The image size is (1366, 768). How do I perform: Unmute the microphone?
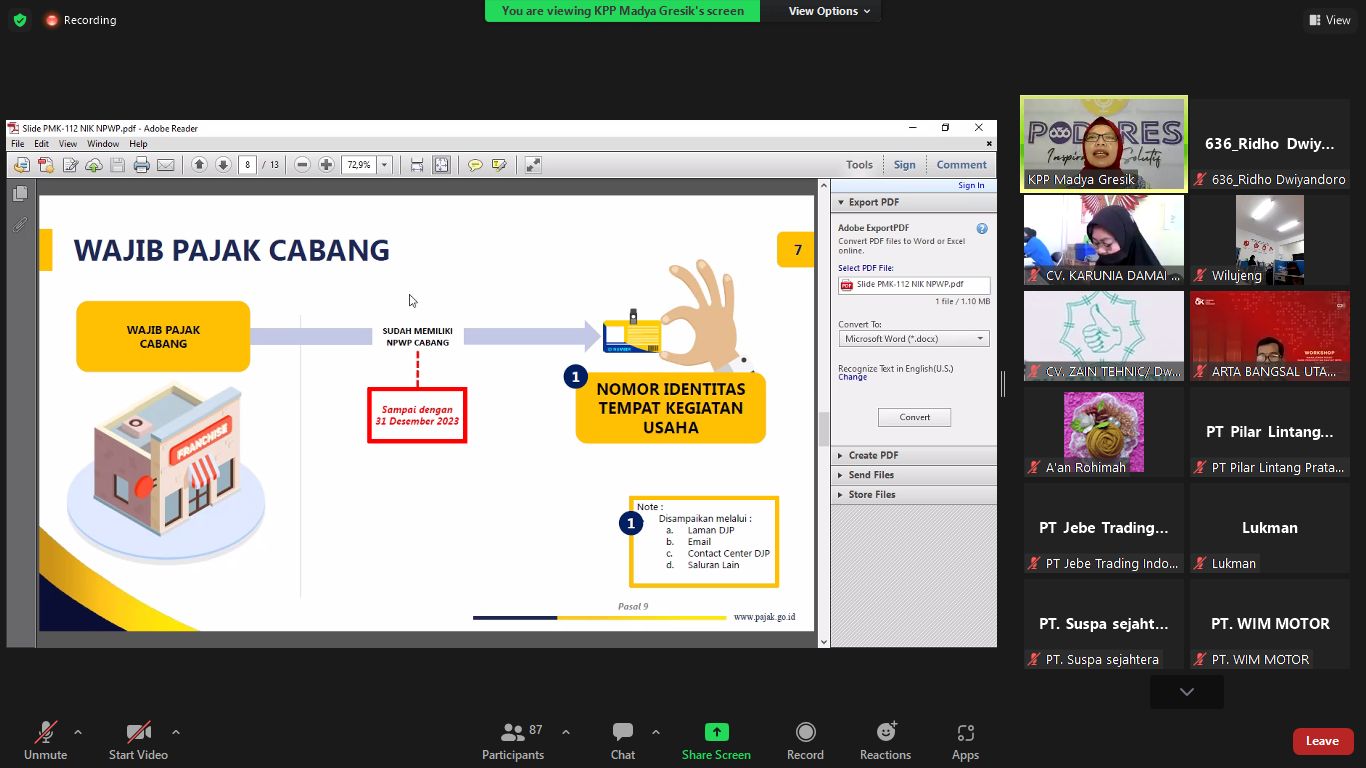click(x=45, y=733)
